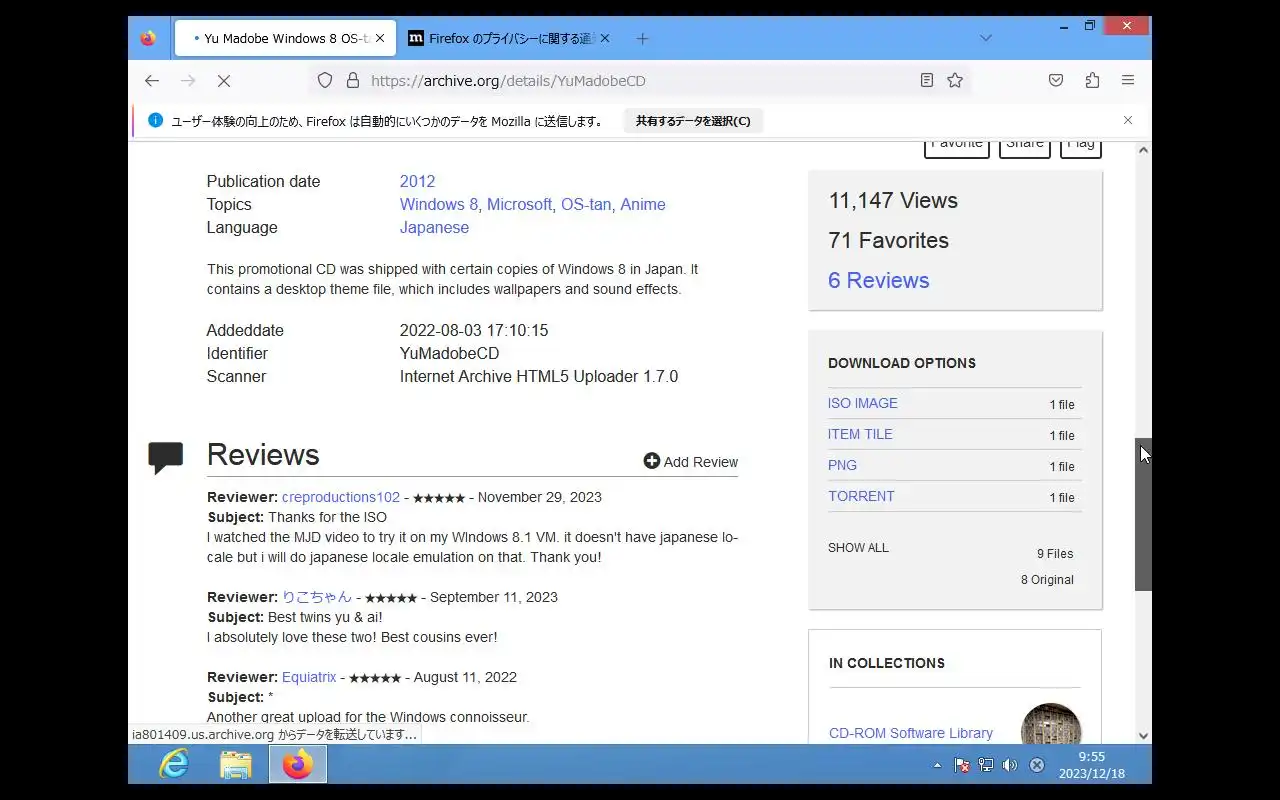This screenshot has height=800, width=1280.
Task: Download the TORRENT file
Action: click(861, 496)
